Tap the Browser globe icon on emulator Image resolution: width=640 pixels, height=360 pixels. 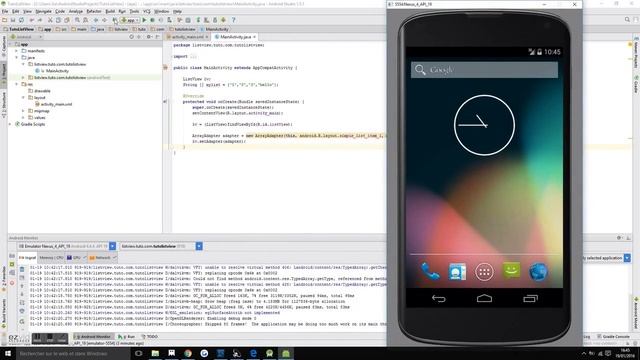(x=538, y=272)
